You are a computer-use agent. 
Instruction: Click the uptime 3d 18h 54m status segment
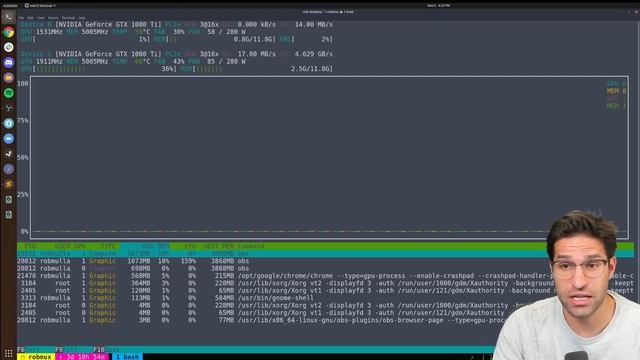[x=82, y=357]
